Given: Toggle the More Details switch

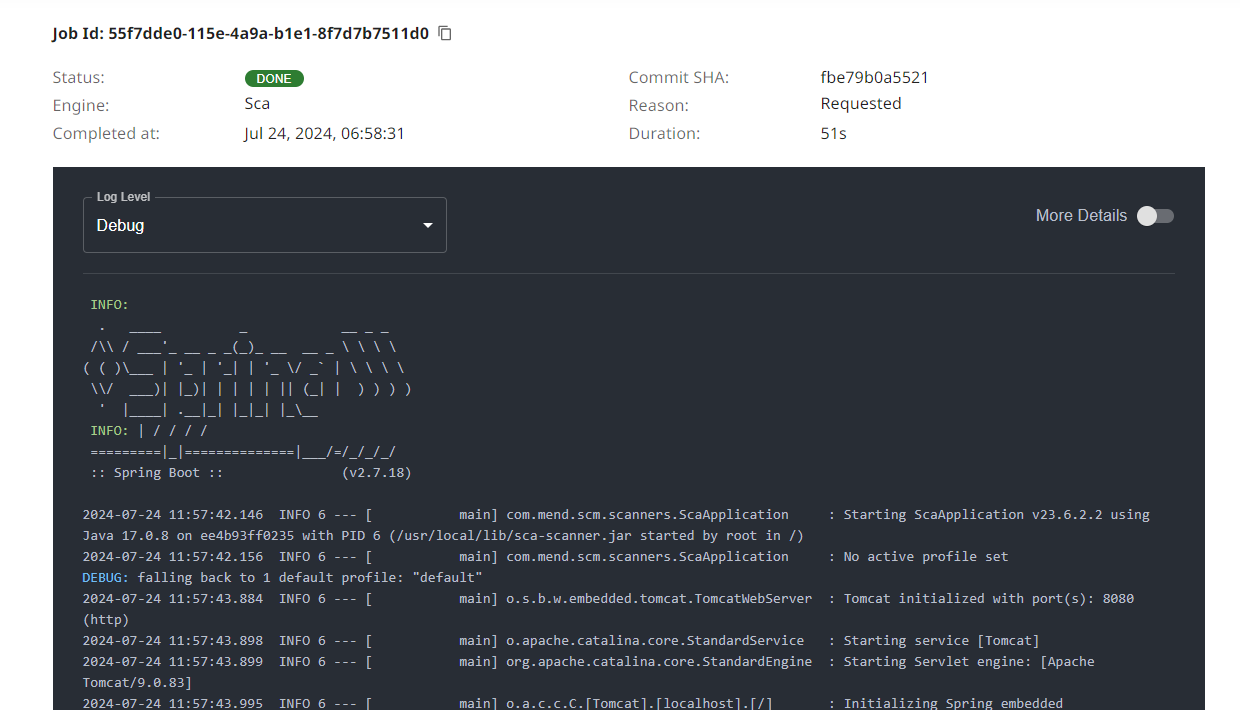Looking at the screenshot, I should (1155, 216).
